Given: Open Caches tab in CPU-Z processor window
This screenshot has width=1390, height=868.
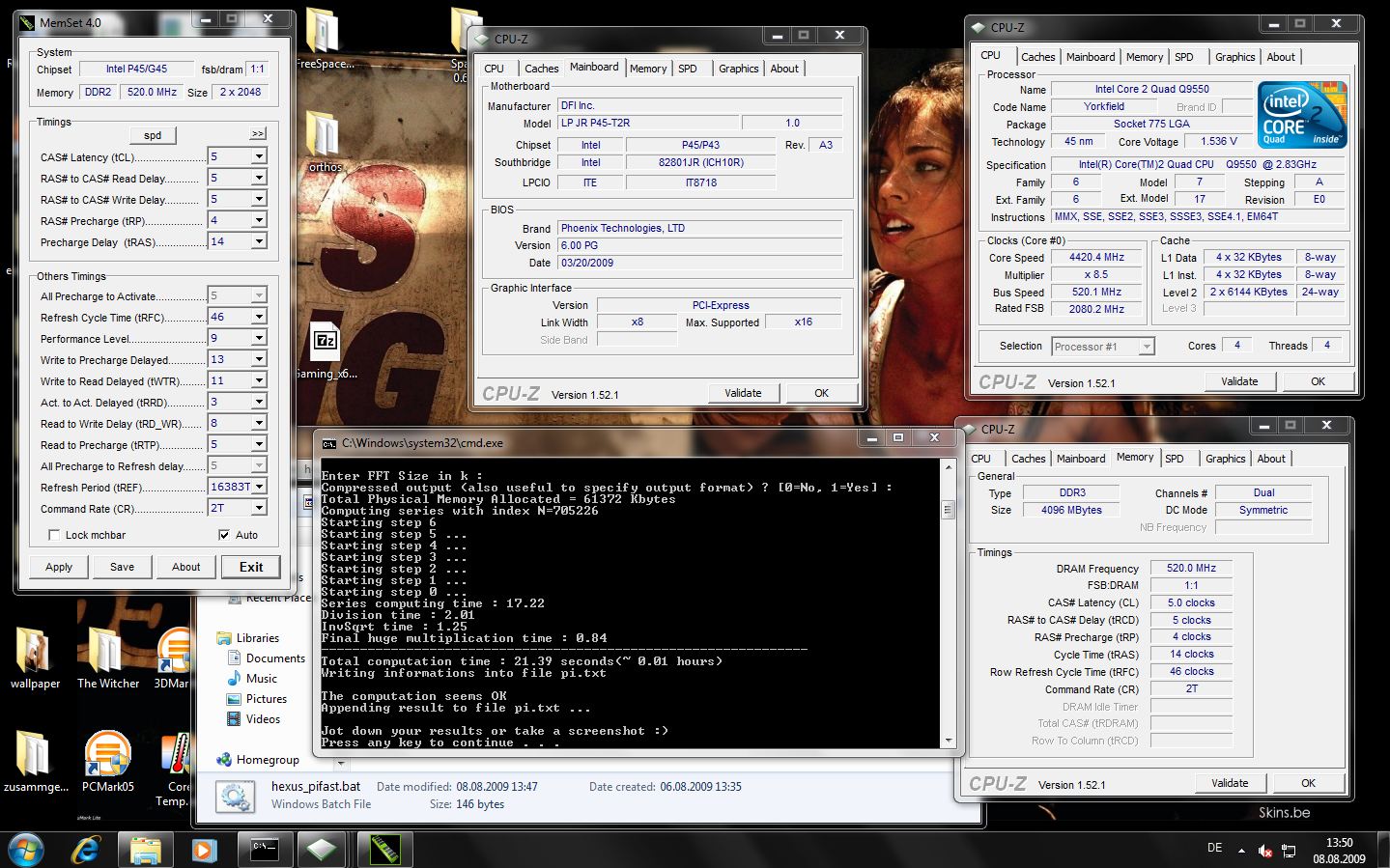Looking at the screenshot, I should click(1038, 57).
